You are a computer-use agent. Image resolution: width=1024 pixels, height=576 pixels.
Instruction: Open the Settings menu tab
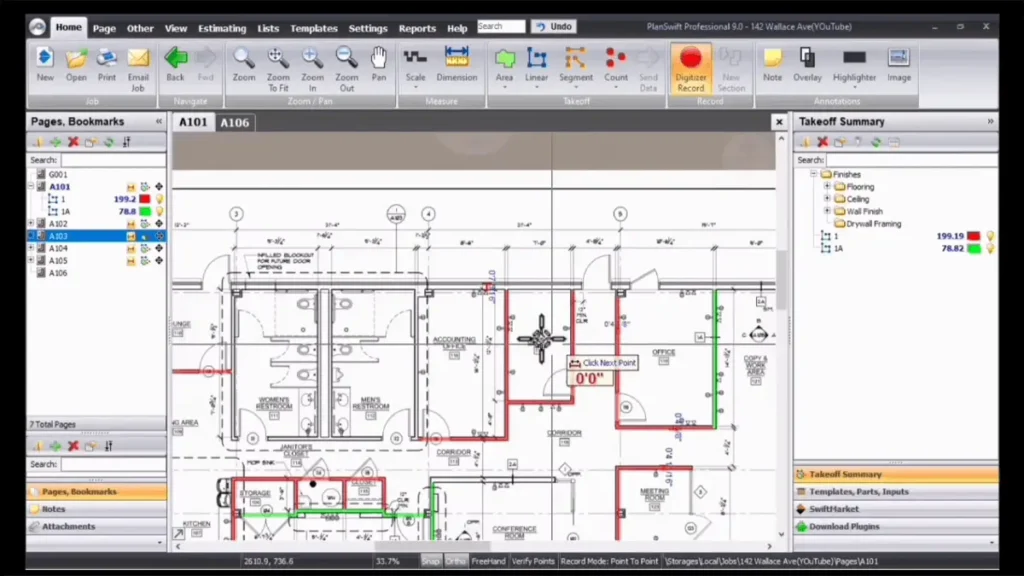368,28
